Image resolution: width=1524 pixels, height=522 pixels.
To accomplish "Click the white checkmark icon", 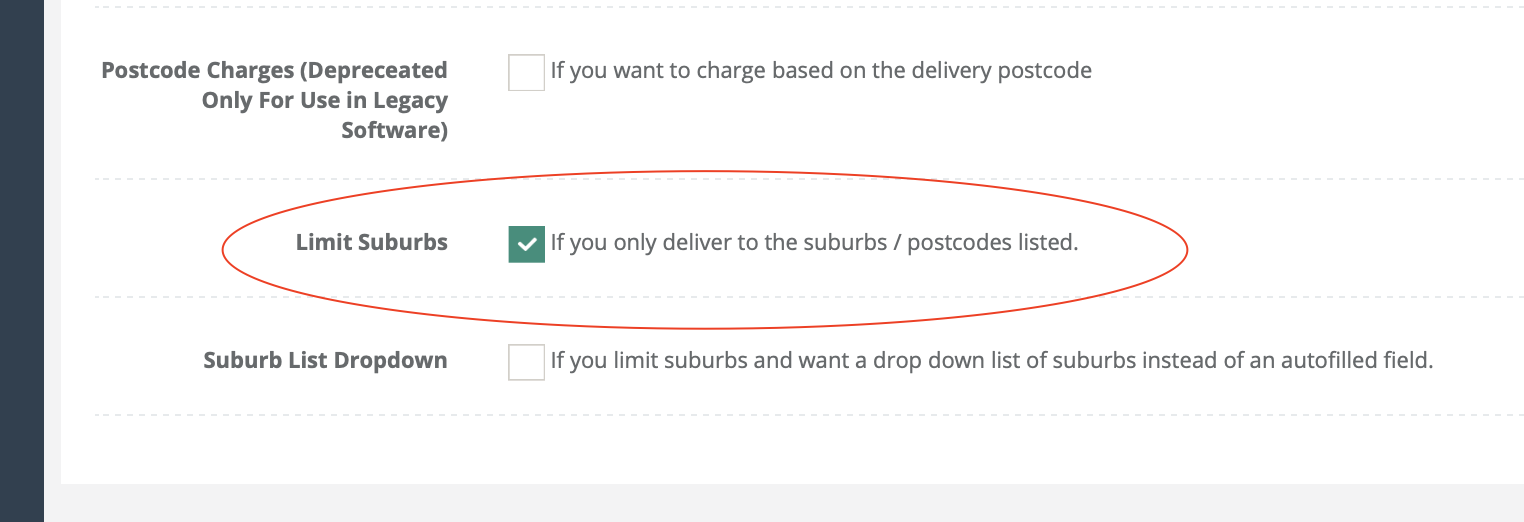I will (x=526, y=244).
